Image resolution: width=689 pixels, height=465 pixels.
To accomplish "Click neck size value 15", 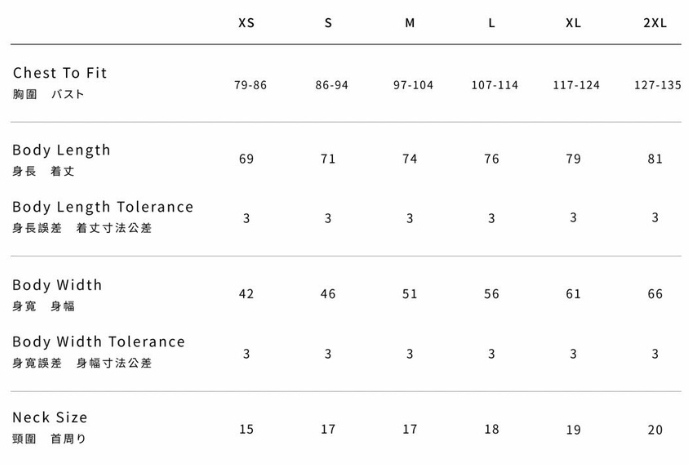I will pos(246,429).
